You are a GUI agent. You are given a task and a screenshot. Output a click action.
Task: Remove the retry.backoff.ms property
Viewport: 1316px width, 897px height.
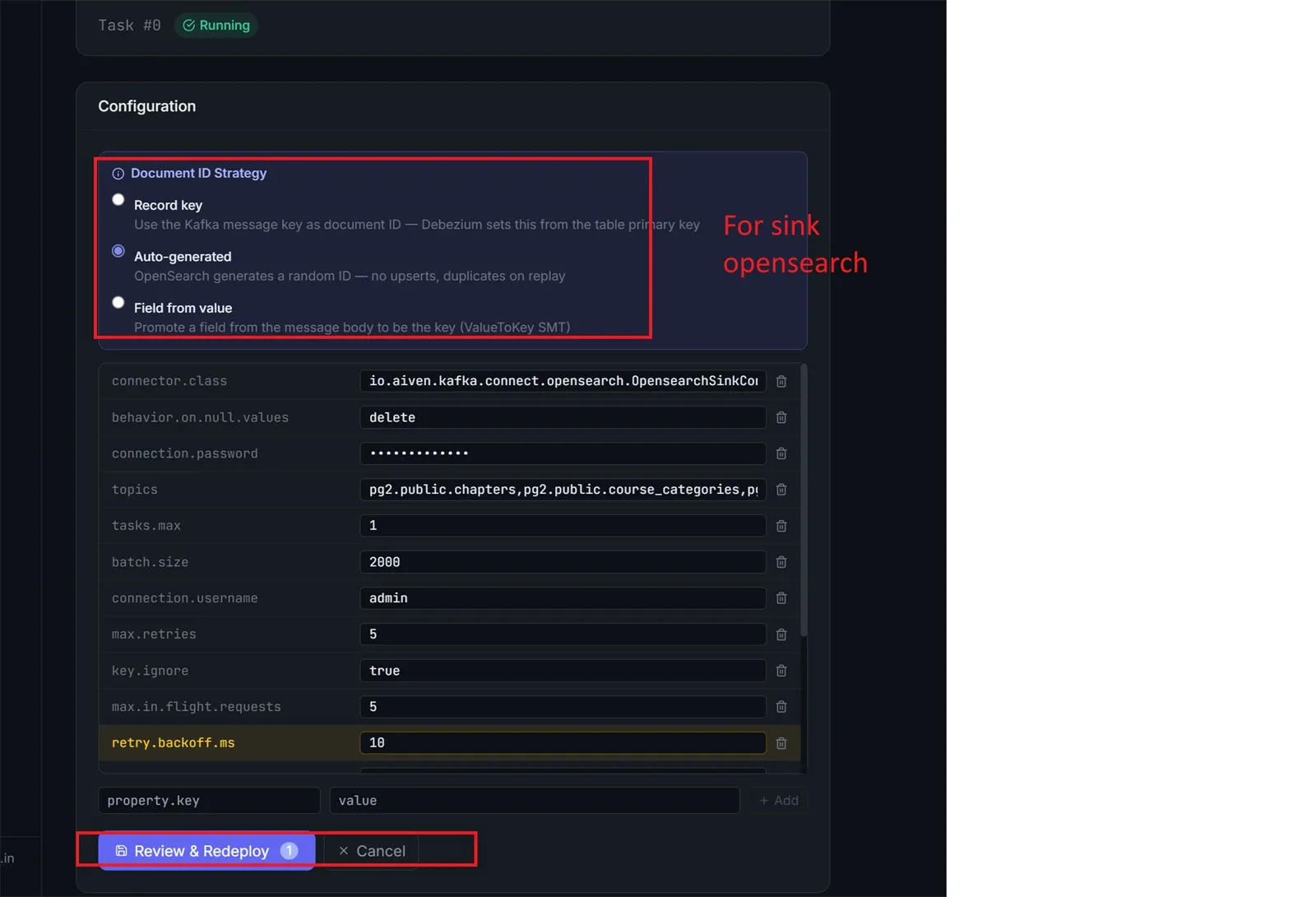(781, 743)
